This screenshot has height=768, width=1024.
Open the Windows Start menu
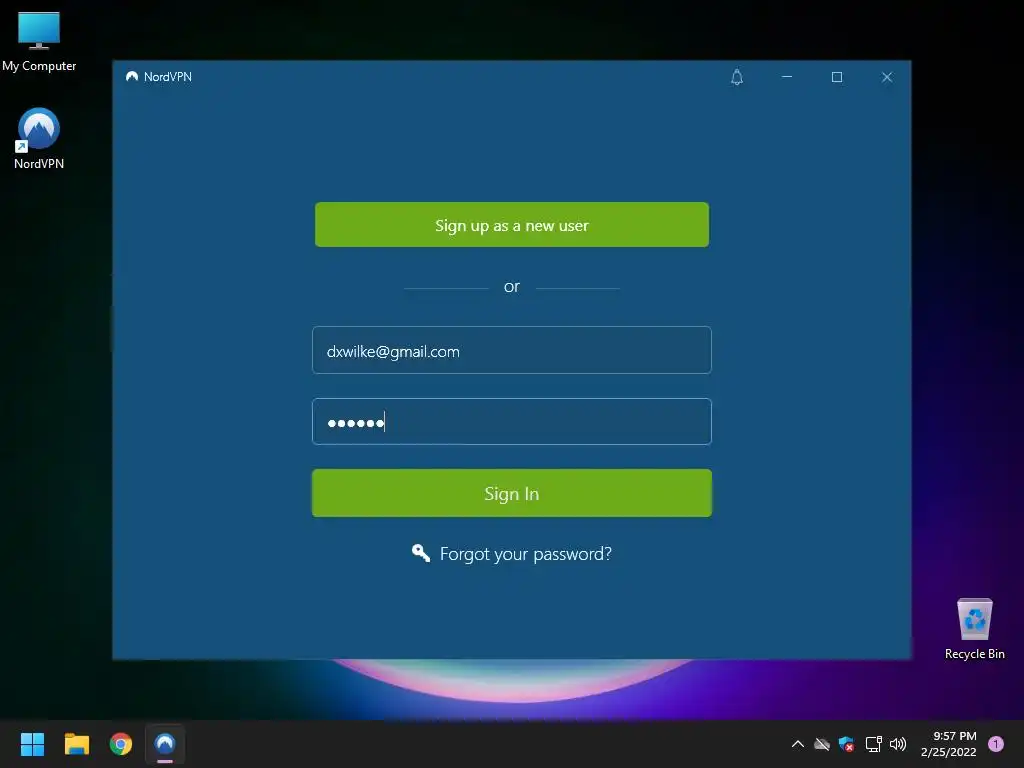coord(32,744)
